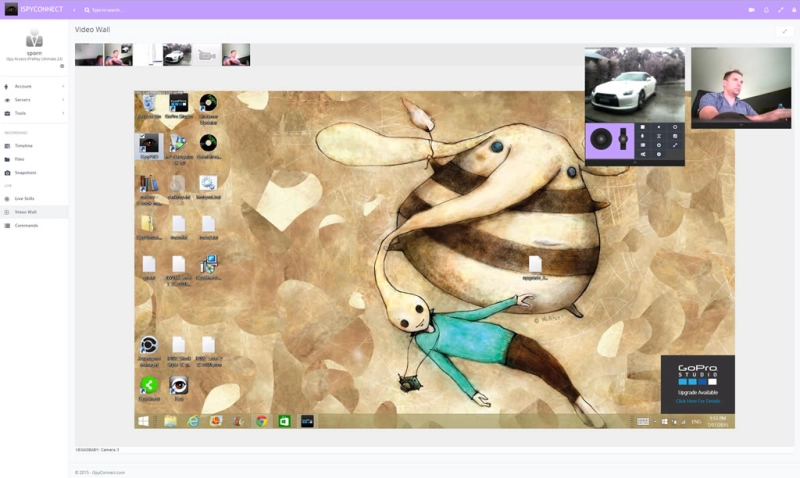
Task: Click the round PTZ joystick pad
Action: [601, 139]
